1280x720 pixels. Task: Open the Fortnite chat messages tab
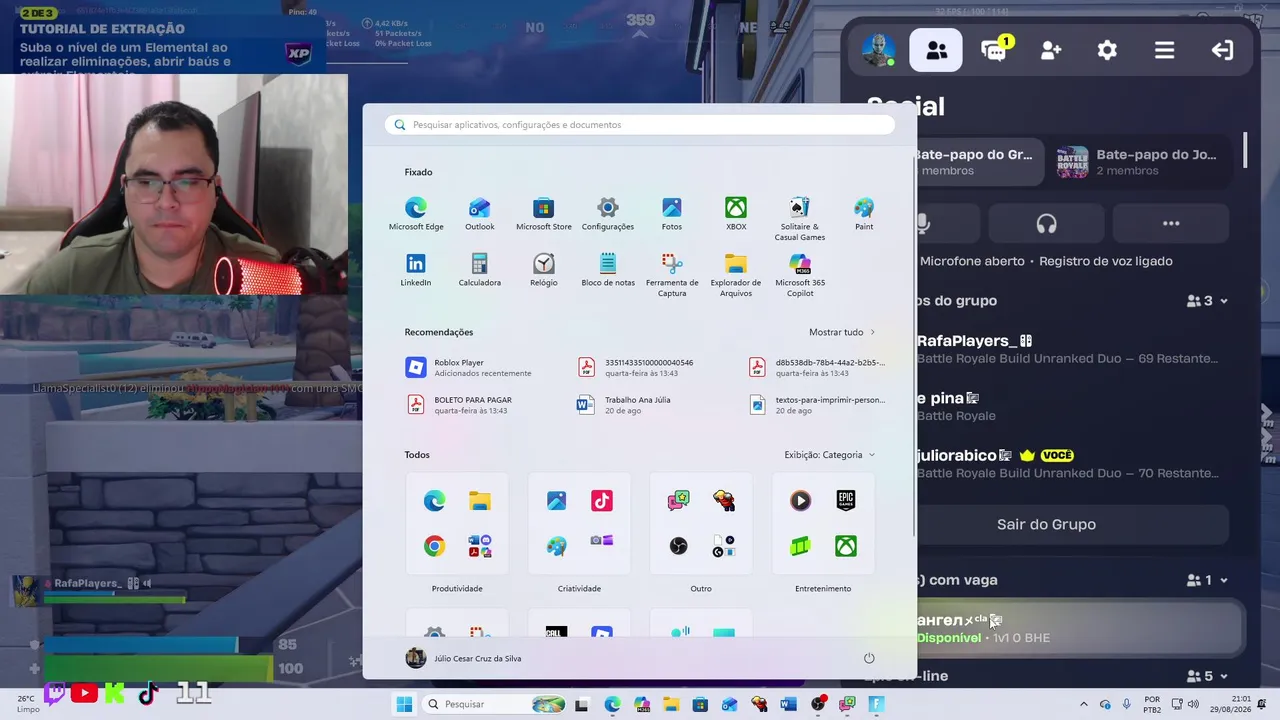[x=995, y=50]
